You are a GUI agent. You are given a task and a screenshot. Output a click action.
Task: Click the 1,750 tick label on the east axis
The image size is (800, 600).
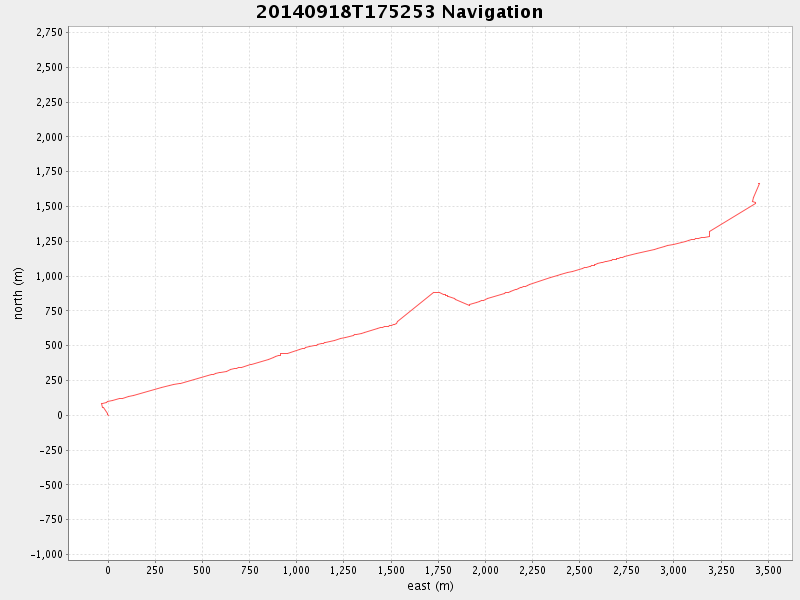click(438, 570)
